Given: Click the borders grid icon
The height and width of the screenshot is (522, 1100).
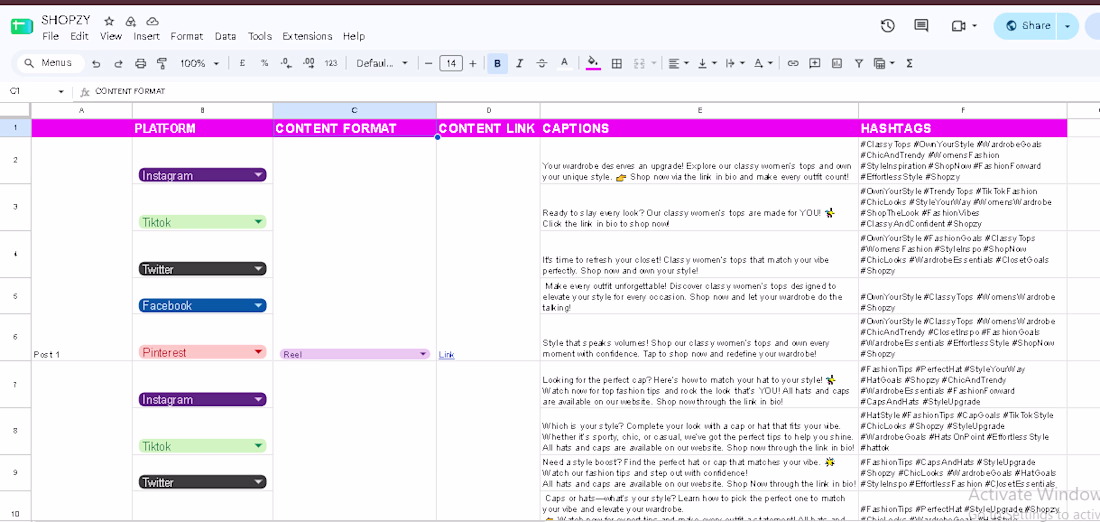Looking at the screenshot, I should click(617, 63).
